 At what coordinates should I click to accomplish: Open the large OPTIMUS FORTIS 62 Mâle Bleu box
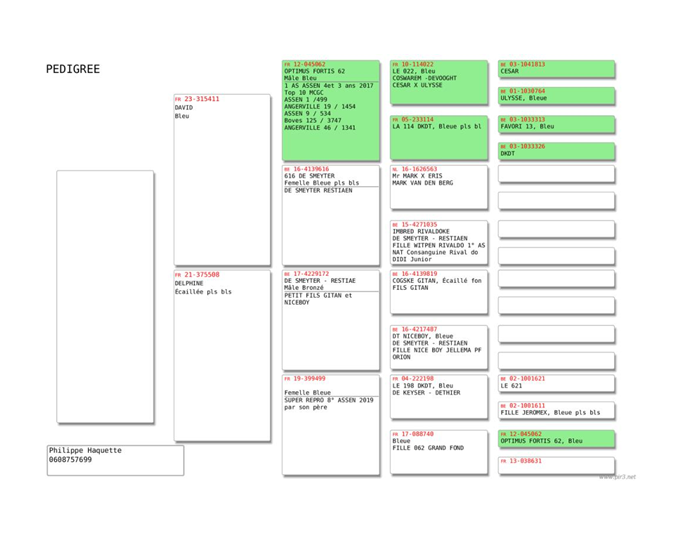tap(331, 110)
